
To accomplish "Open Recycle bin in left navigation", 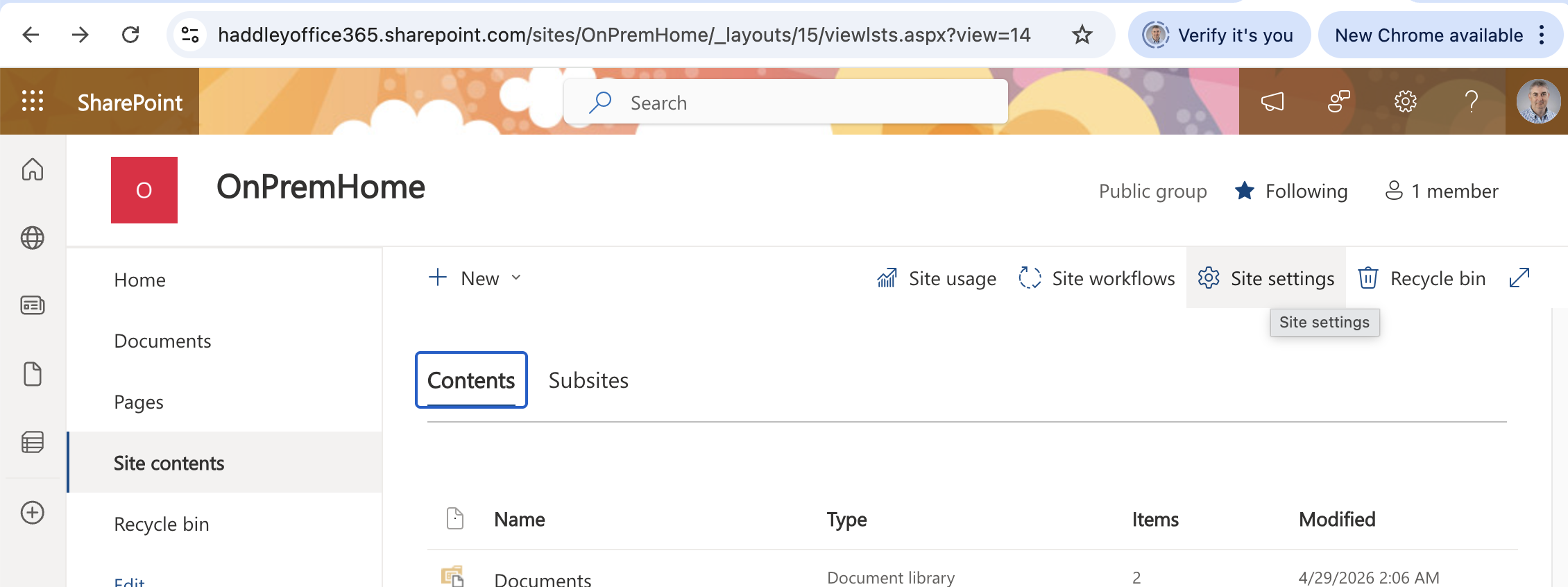I will (162, 524).
